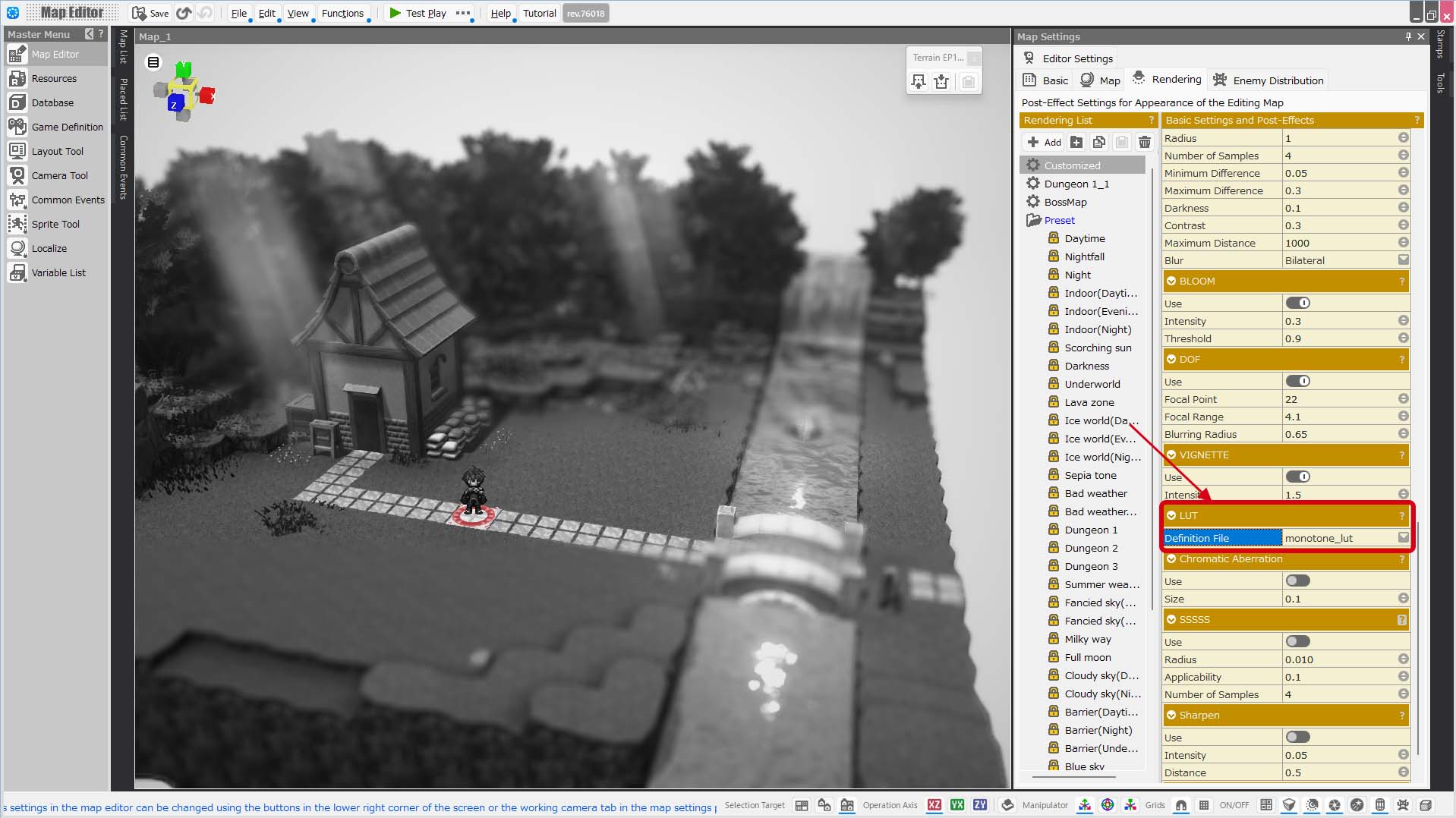Collapse the BLOOM section
1456x818 pixels.
point(1171,281)
